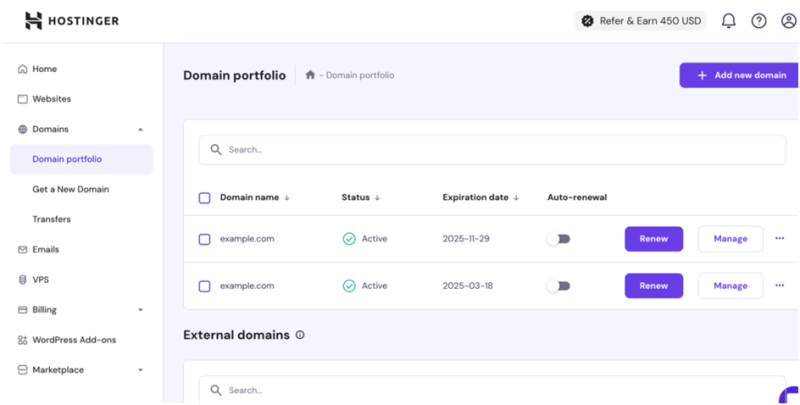800x405 pixels.
Task: Open the user profile account icon
Action: point(786,20)
